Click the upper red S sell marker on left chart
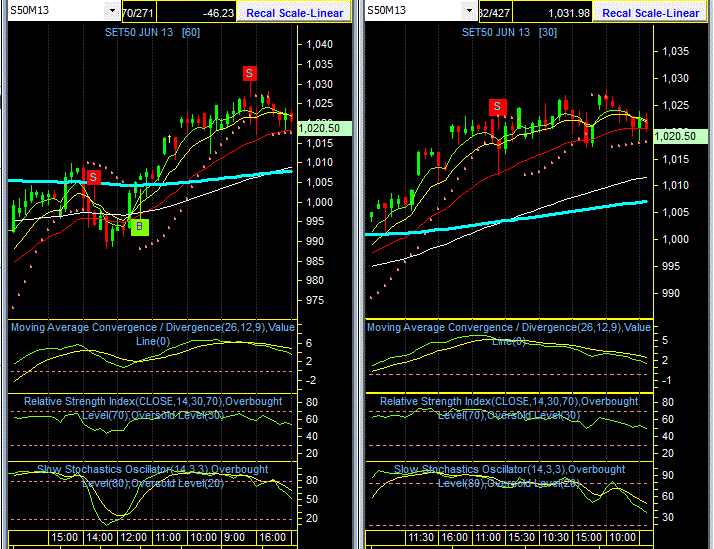 point(249,73)
